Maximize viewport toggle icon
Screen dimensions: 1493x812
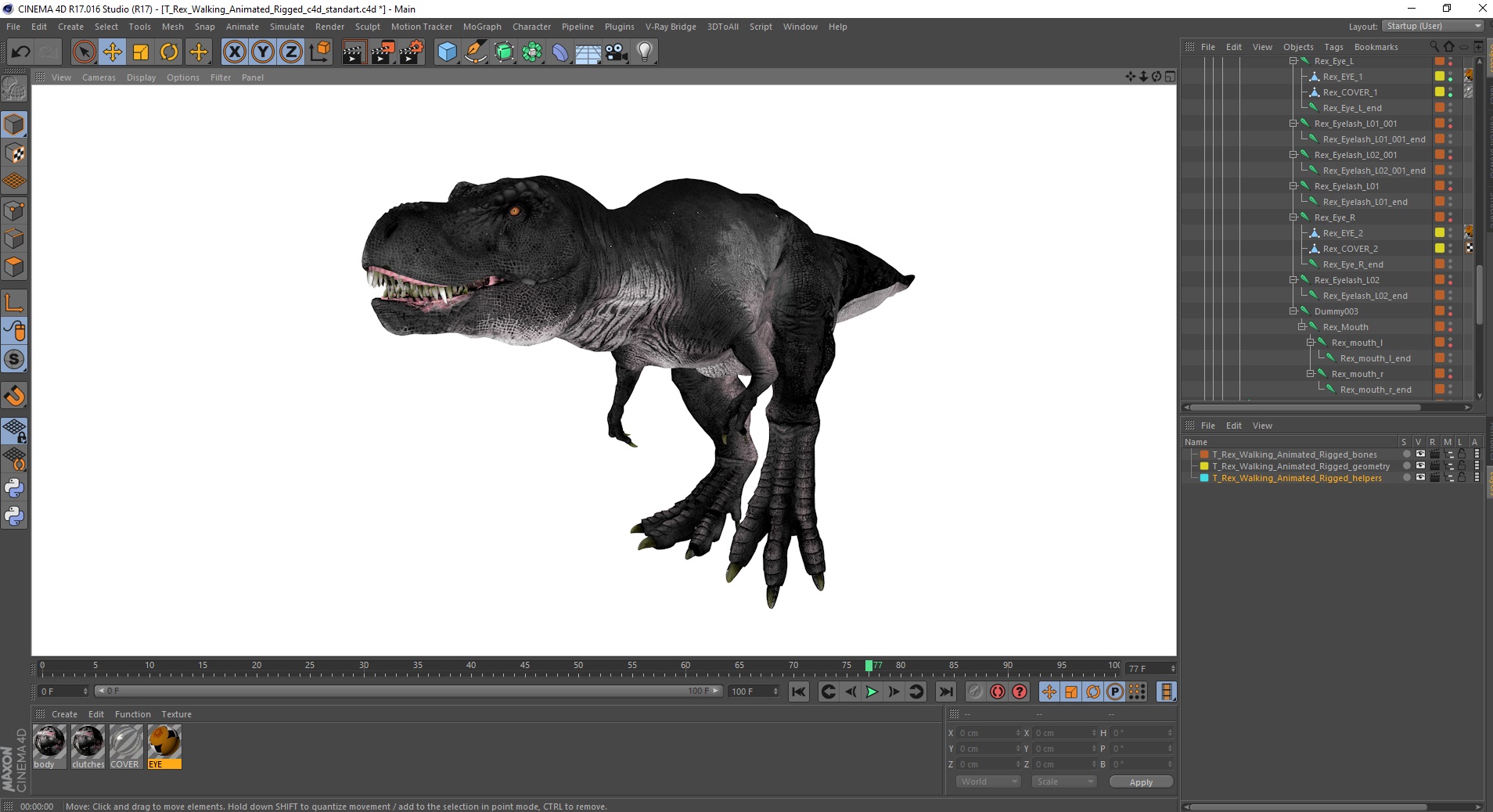pyautogui.click(x=1170, y=77)
